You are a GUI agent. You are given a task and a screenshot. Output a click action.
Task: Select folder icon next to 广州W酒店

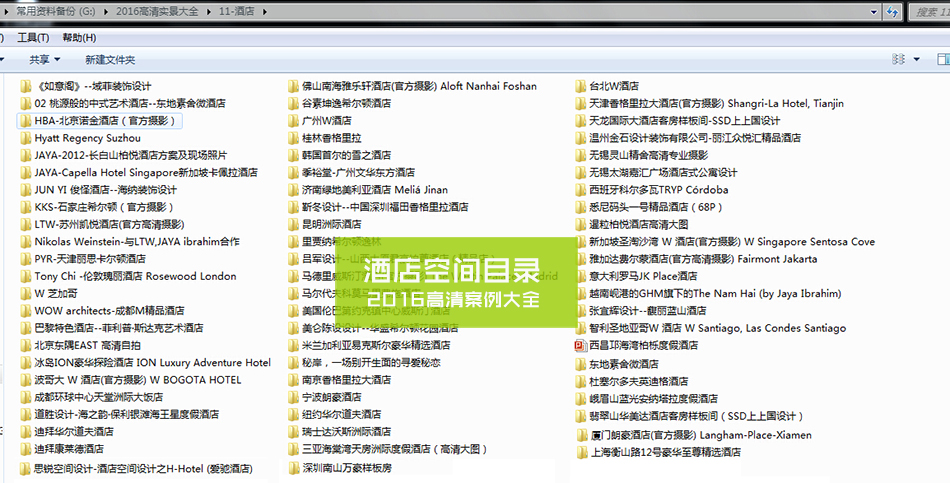coord(293,121)
